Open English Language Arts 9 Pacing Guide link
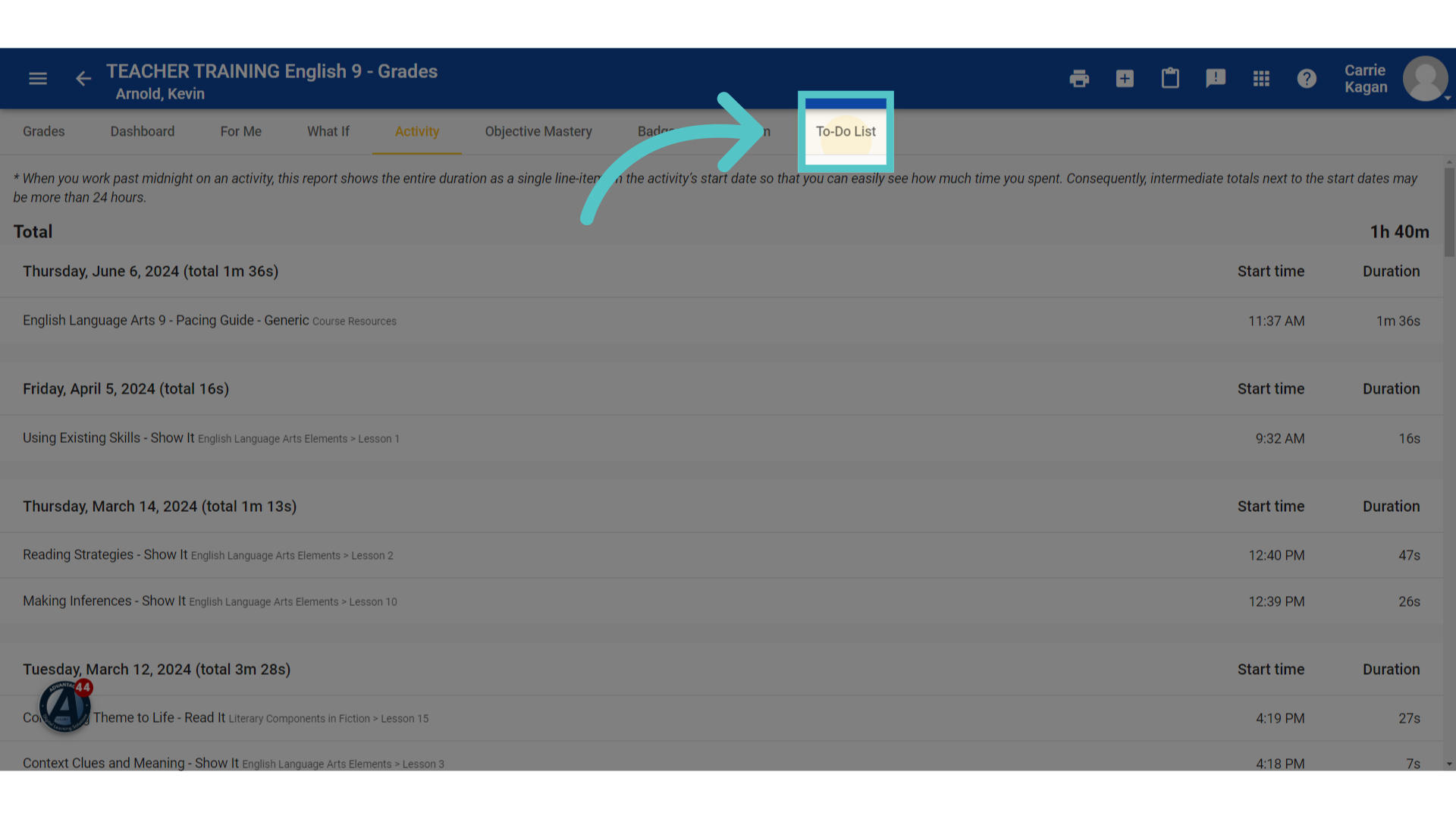The width and height of the screenshot is (1456, 819). [166, 321]
